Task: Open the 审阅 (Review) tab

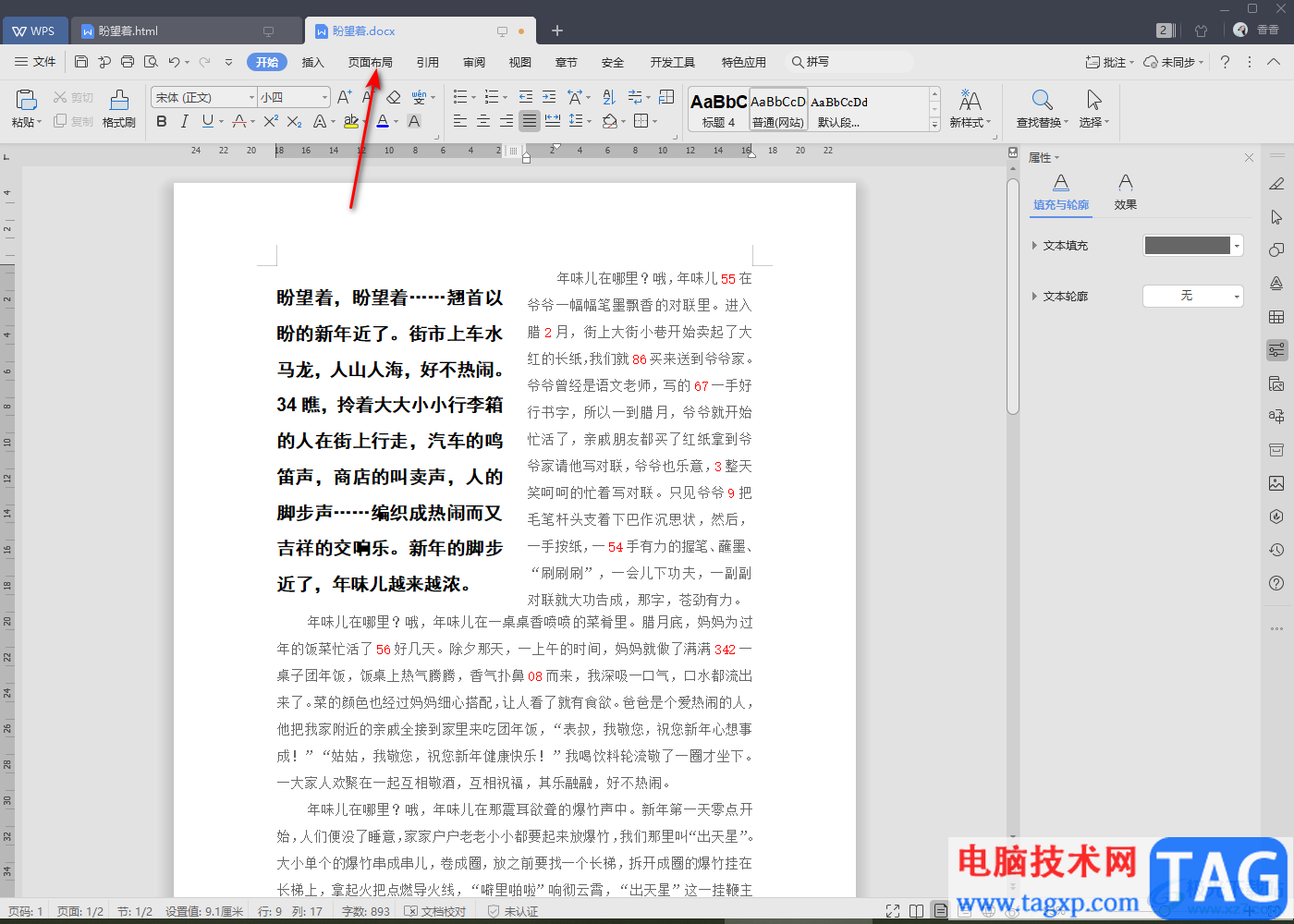Action: pyautogui.click(x=474, y=62)
